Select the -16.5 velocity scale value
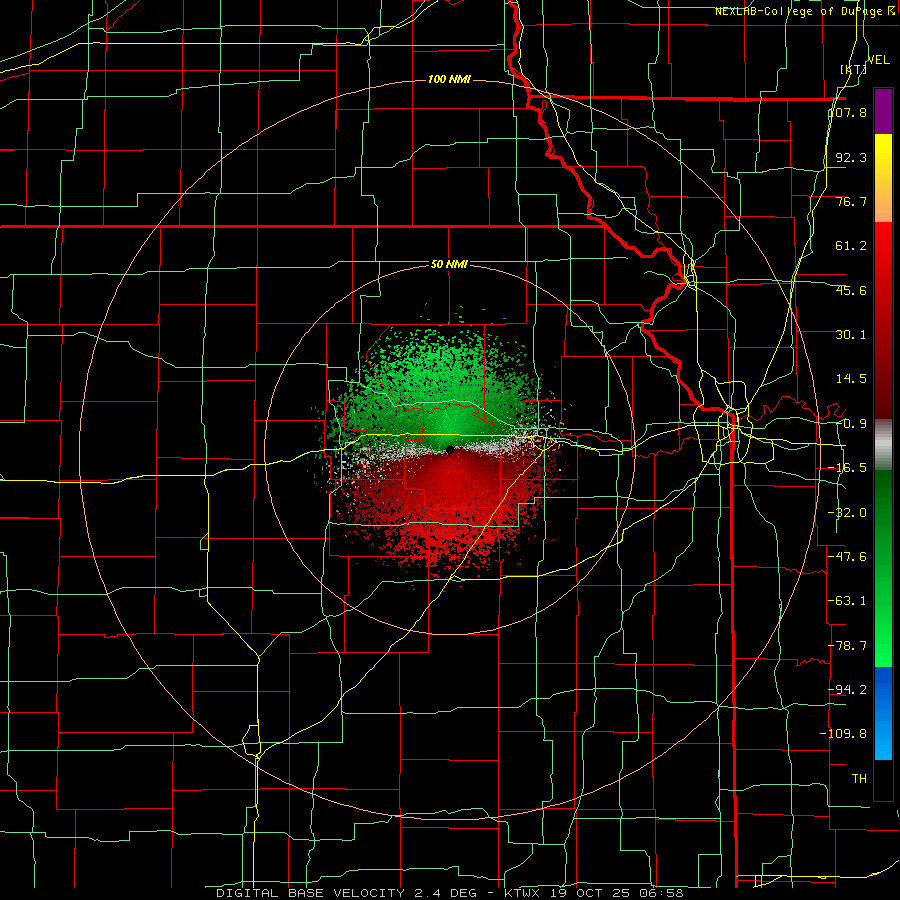Screen dimensions: 900x900 coord(848,468)
